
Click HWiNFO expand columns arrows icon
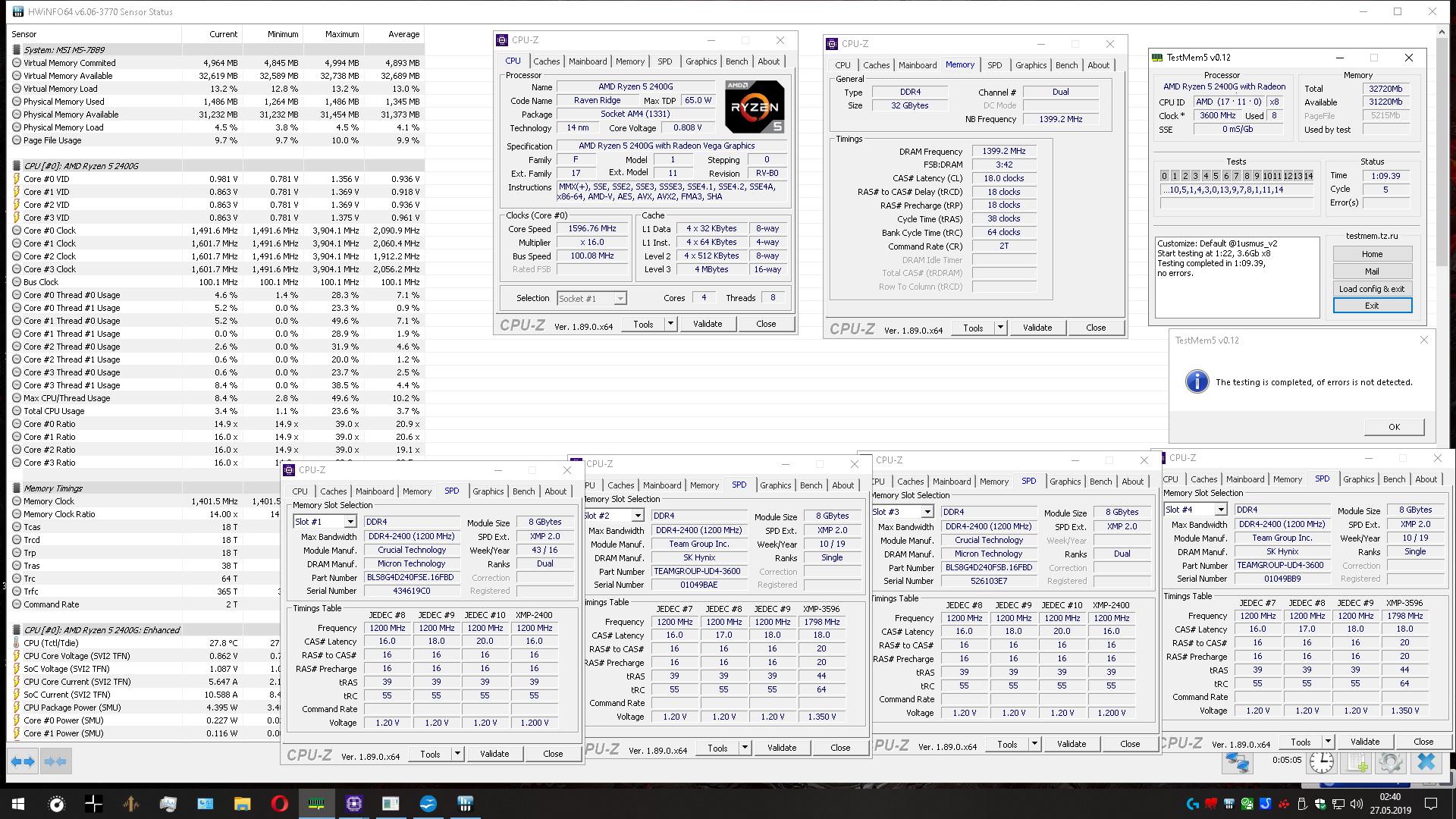(x=23, y=761)
